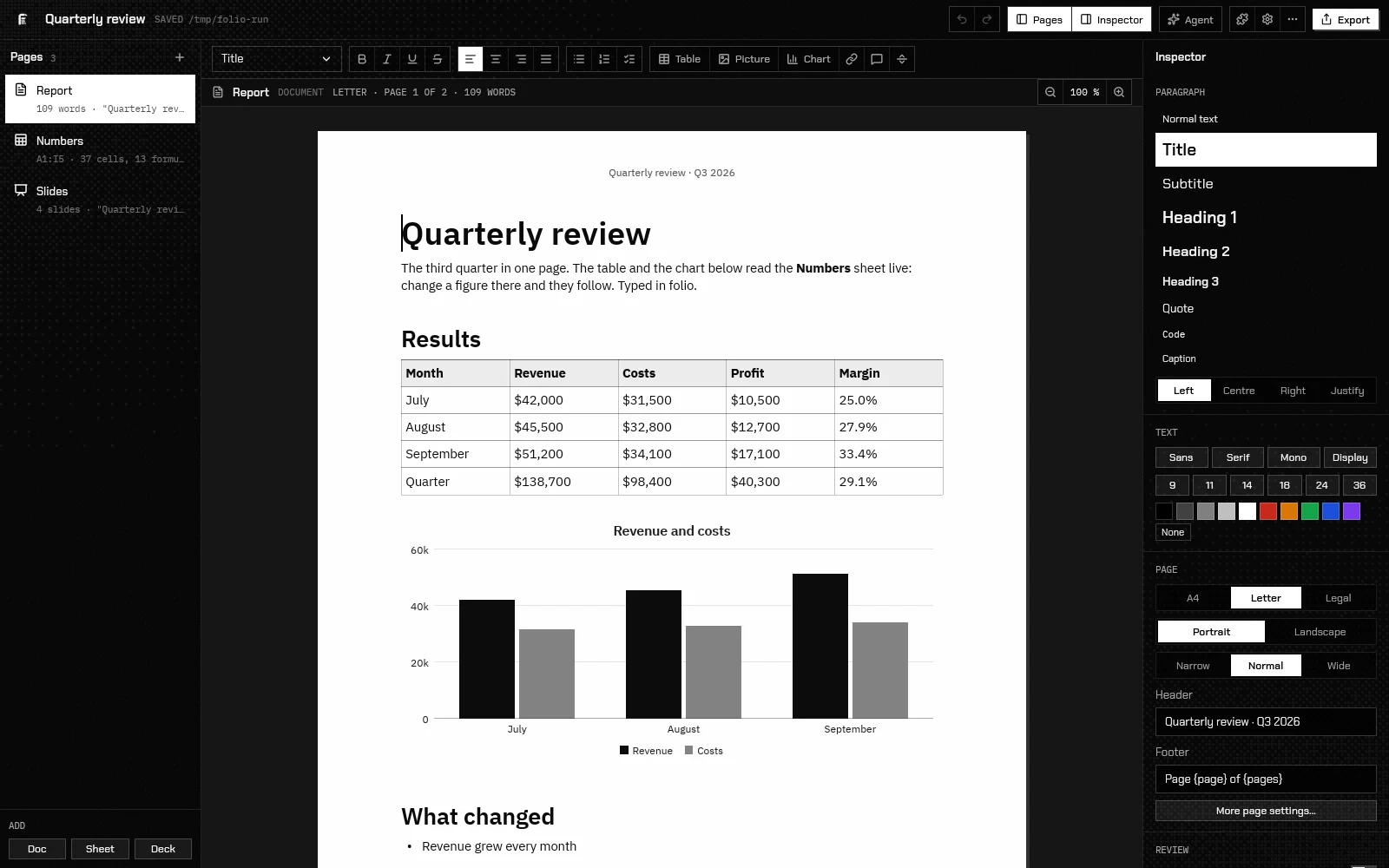Viewport: 1389px width, 868px height.
Task: Insert a bulleted list
Action: [579, 59]
